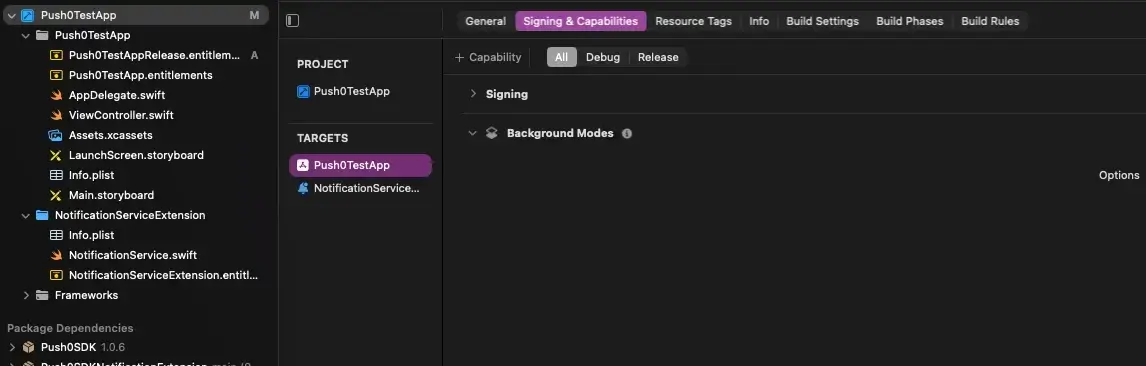Screen dimensions: 1146x366
Task: Switch to the Build Settings tab
Action: (823, 21)
